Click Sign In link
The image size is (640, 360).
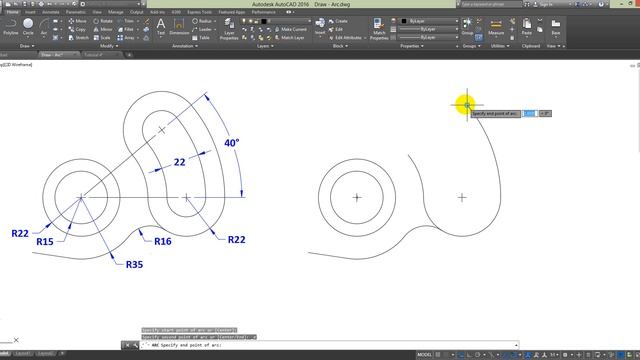547,4
